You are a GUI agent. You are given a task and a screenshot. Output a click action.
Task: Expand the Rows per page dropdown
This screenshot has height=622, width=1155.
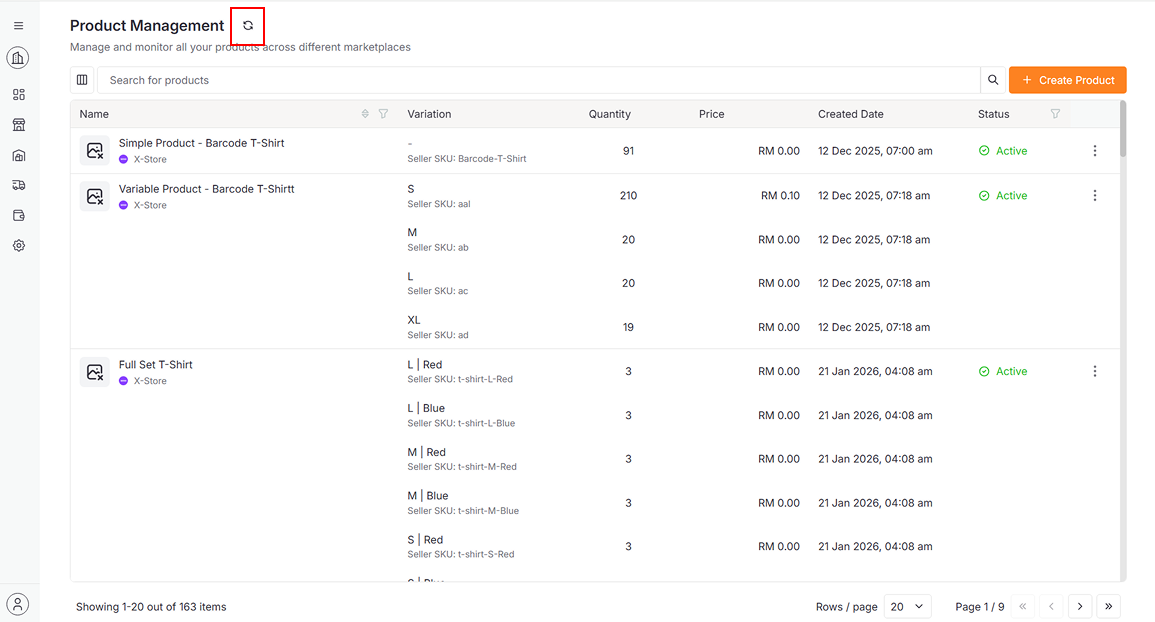pyautogui.click(x=907, y=606)
